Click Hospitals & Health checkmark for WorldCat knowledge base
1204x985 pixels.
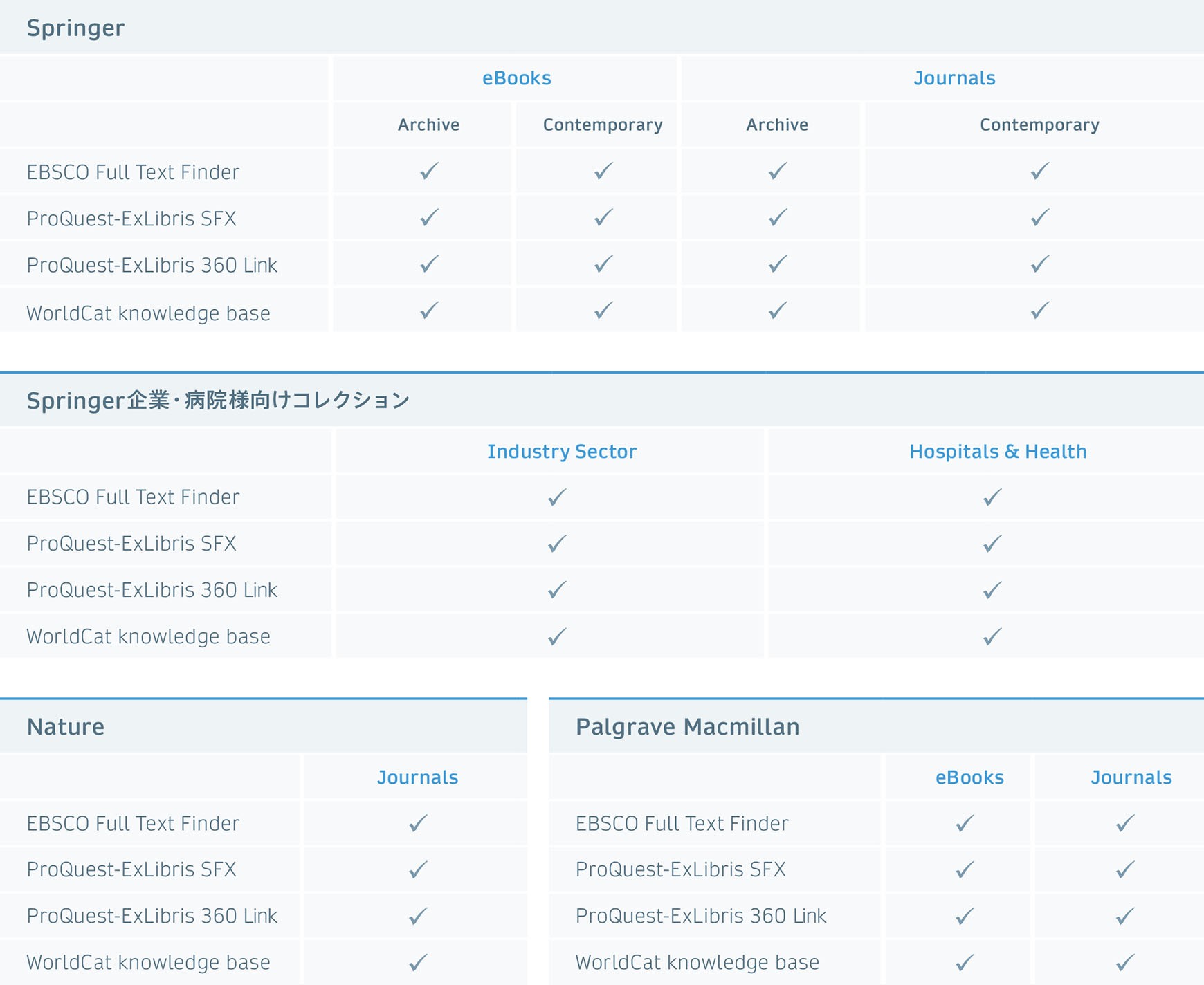[993, 636]
